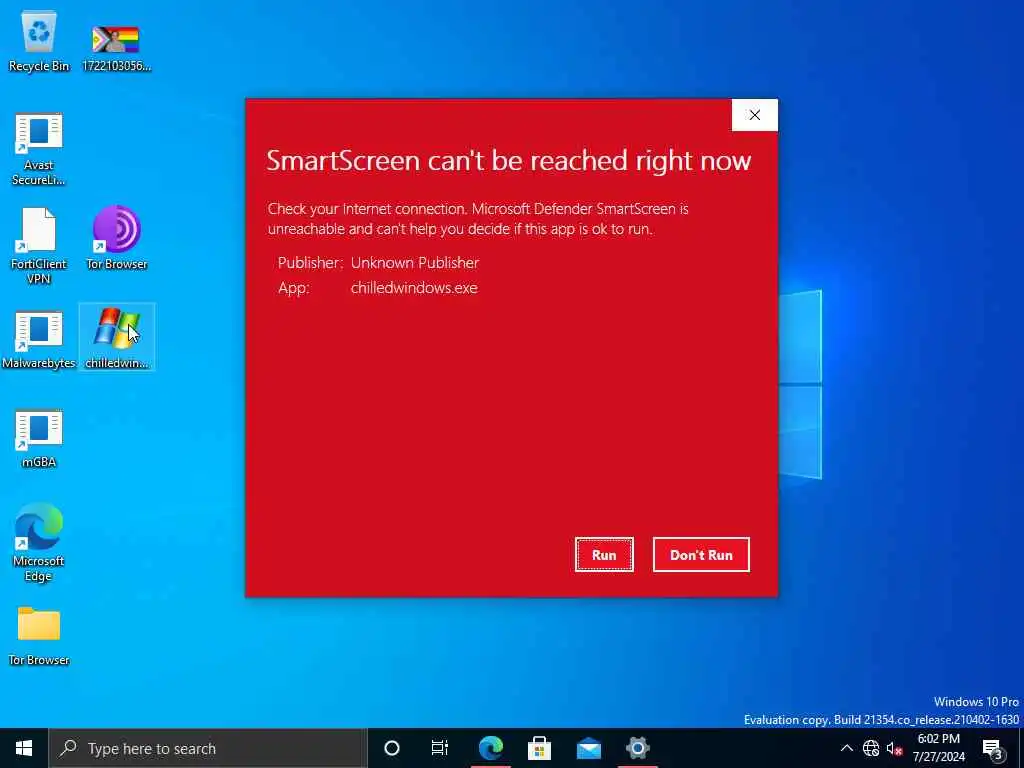This screenshot has width=1024, height=768.
Task: Select the mGBA desktop shortcut
Action: click(39, 439)
